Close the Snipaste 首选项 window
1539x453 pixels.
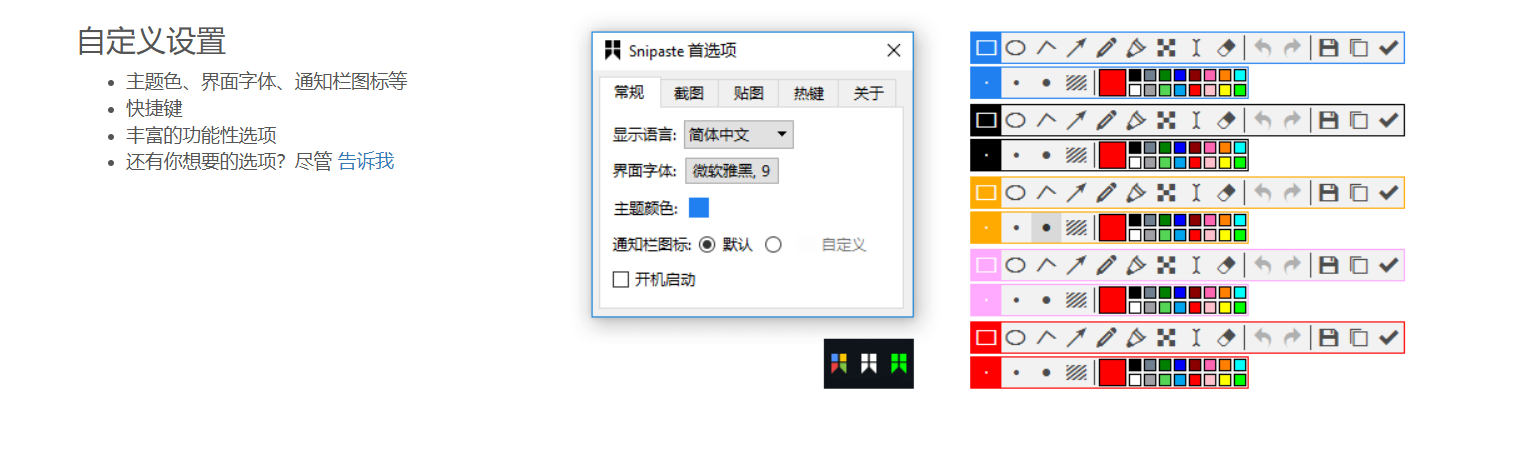tap(894, 51)
